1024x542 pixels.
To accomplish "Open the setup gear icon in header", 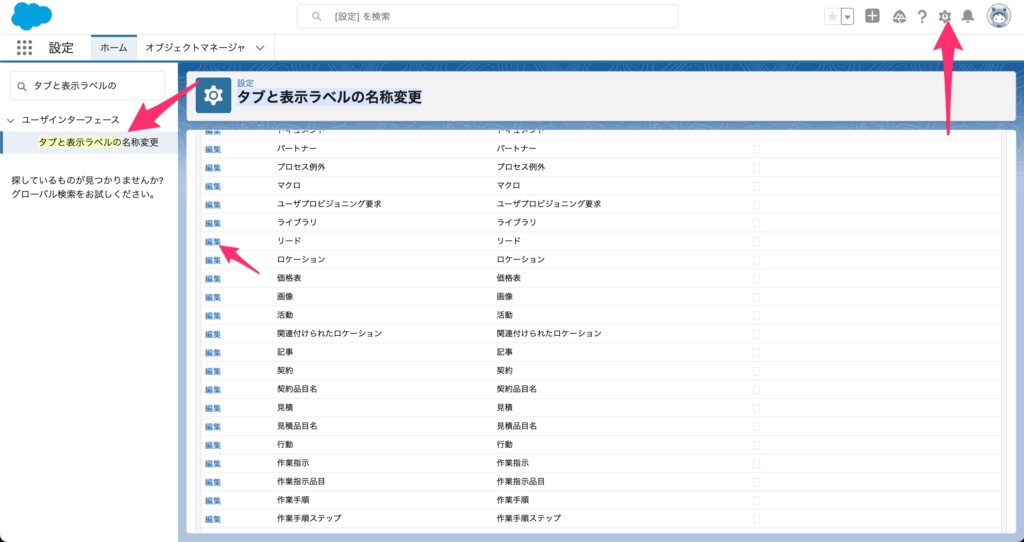I will click(x=945, y=16).
